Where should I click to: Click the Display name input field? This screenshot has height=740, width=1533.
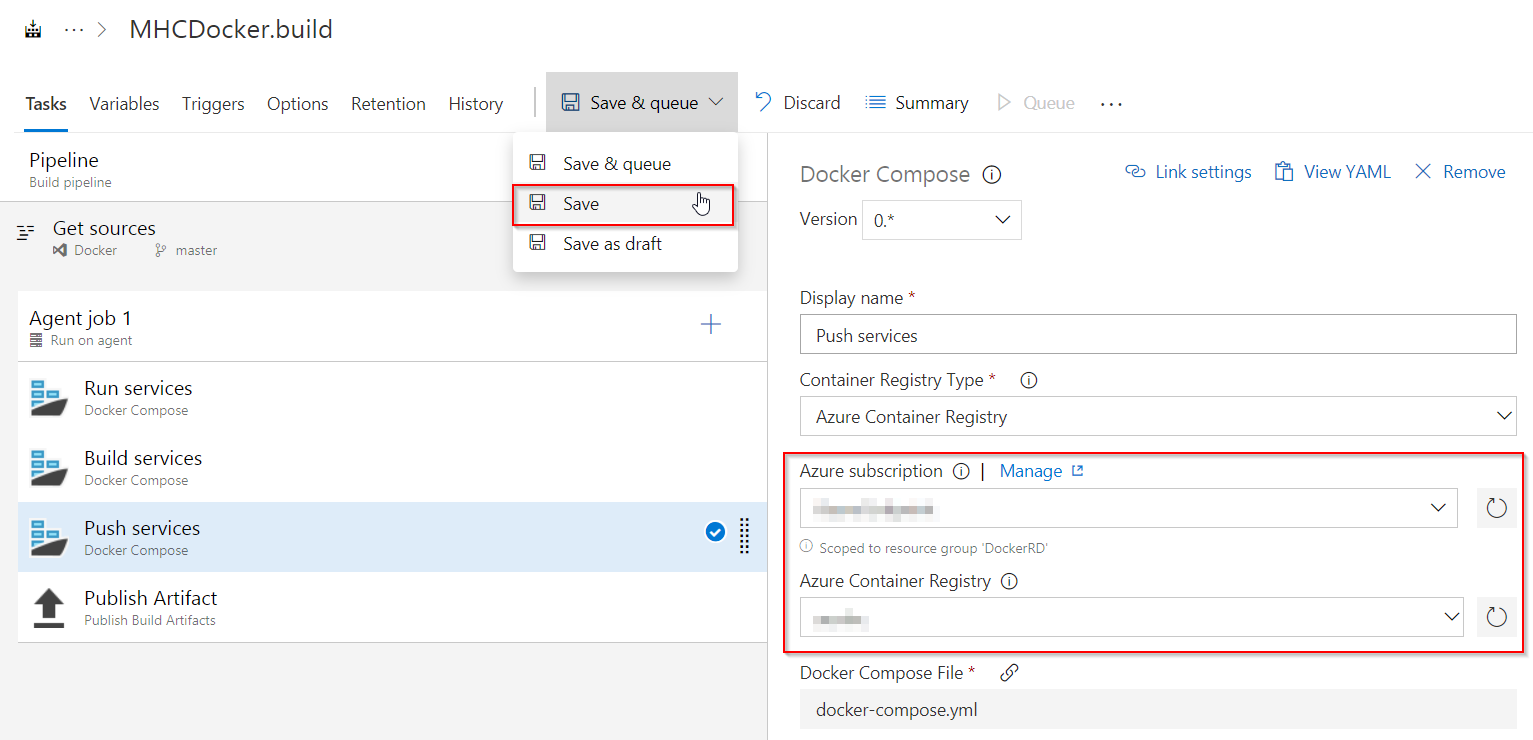(x=1158, y=335)
